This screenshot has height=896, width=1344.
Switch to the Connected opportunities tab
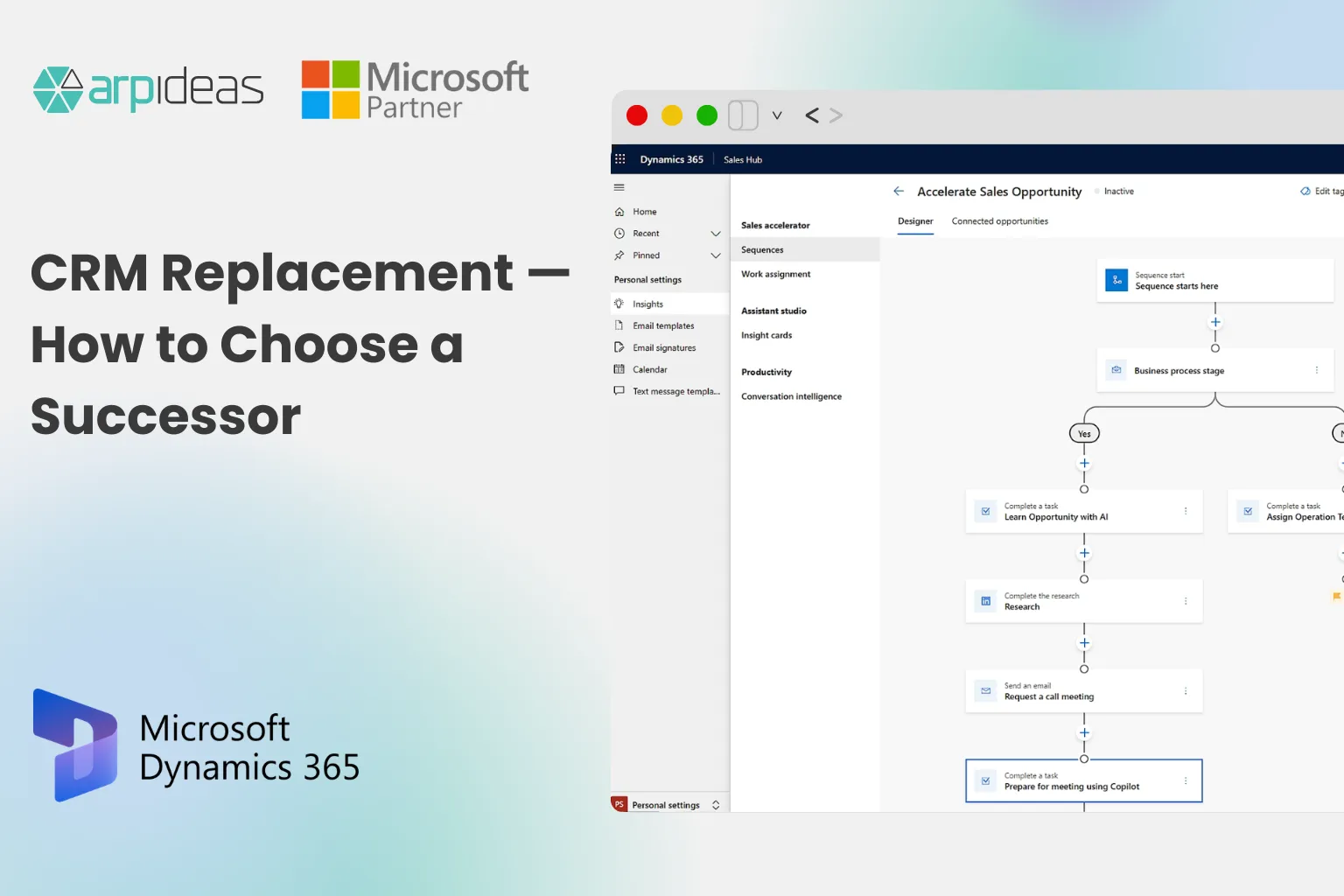(x=1000, y=221)
